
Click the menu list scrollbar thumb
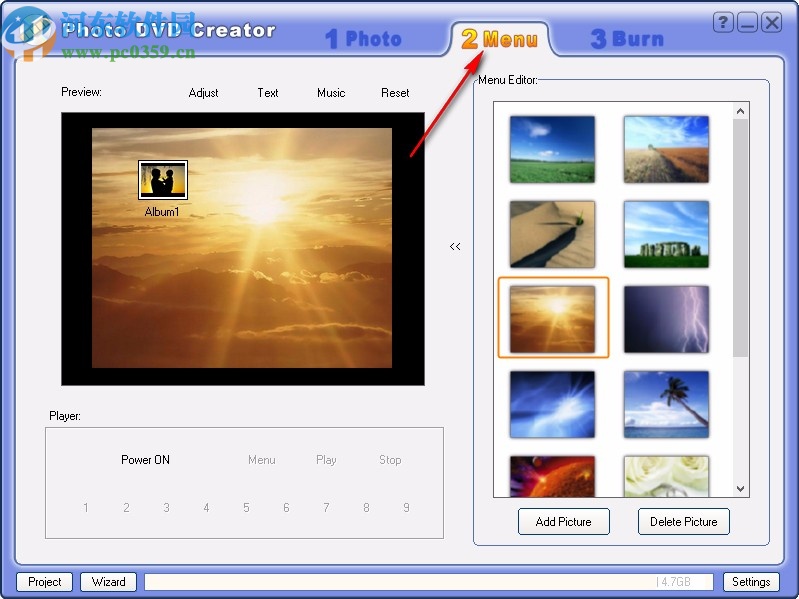click(740, 238)
